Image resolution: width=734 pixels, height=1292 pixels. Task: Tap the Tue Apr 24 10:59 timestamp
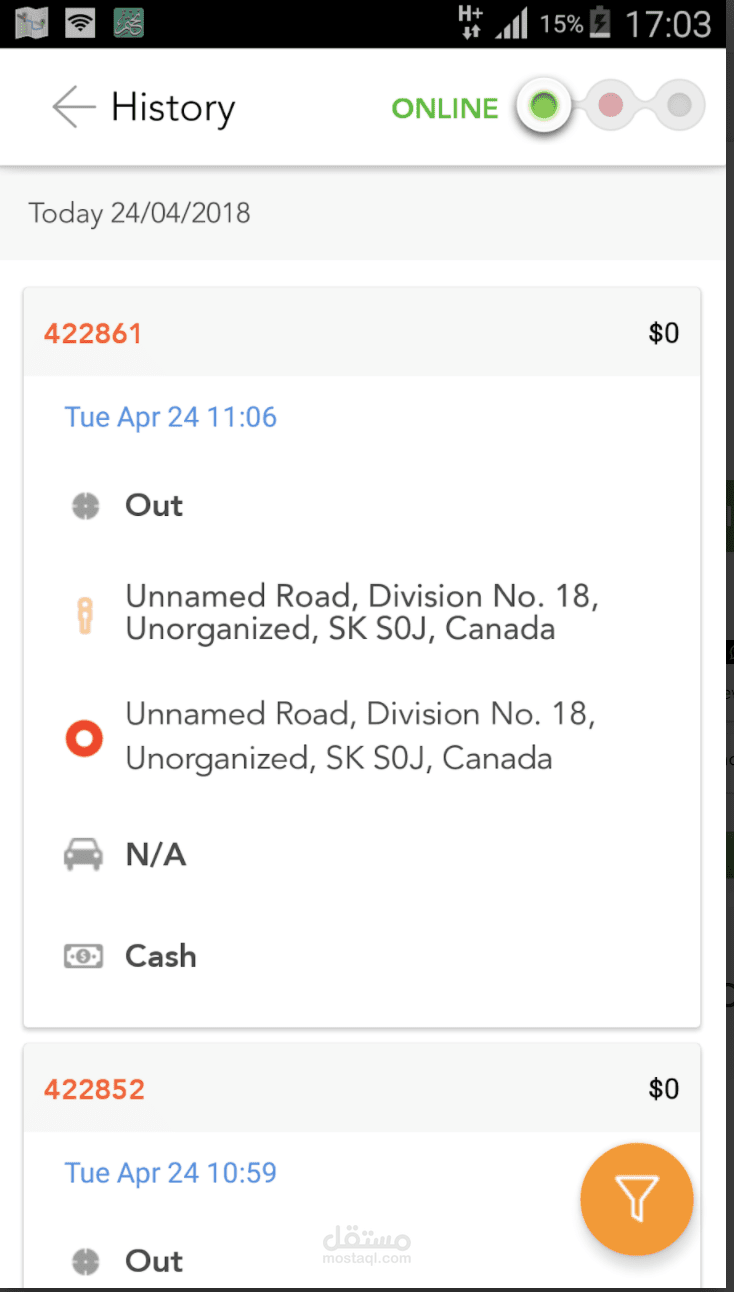click(x=170, y=1173)
